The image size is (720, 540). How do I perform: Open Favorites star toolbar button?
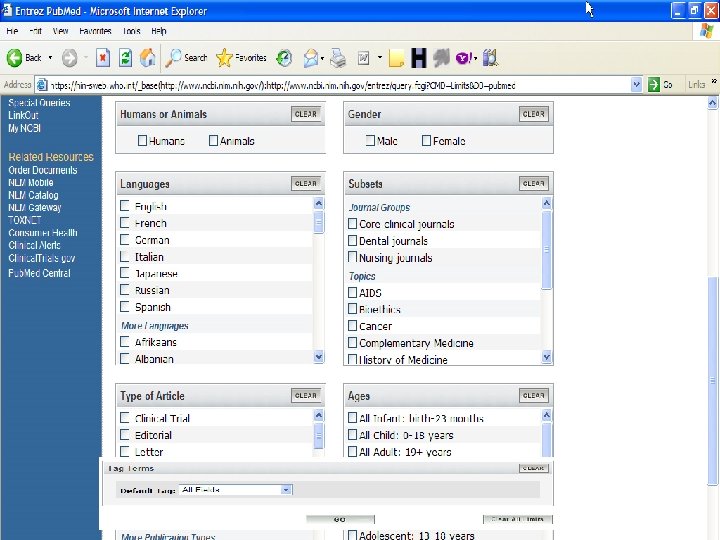(x=241, y=58)
